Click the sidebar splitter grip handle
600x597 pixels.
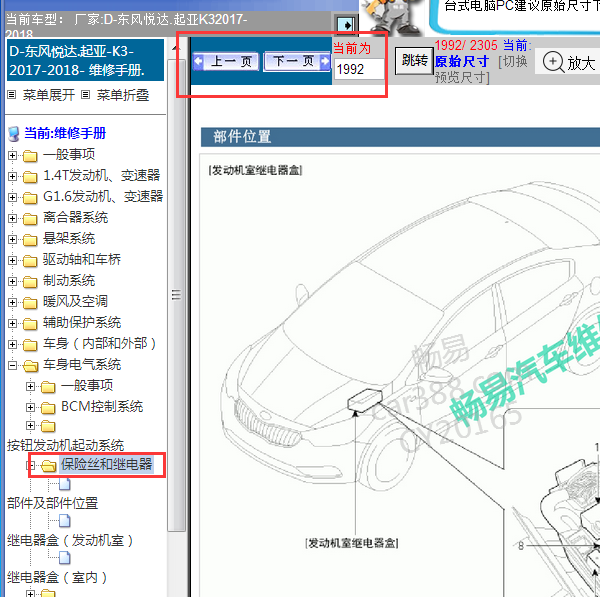[x=176, y=295]
